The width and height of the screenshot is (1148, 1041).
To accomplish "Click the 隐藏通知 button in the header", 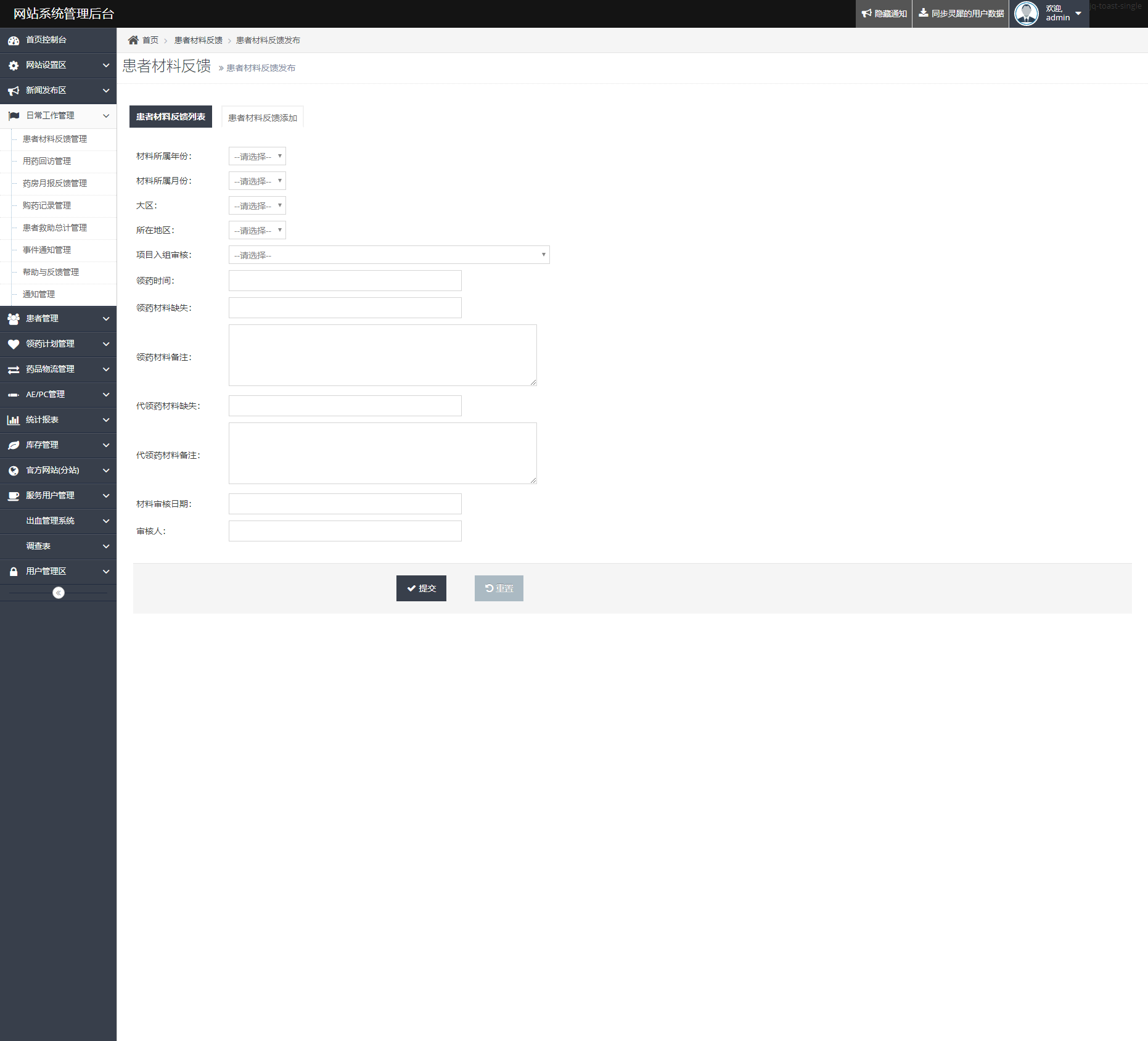I will (884, 14).
